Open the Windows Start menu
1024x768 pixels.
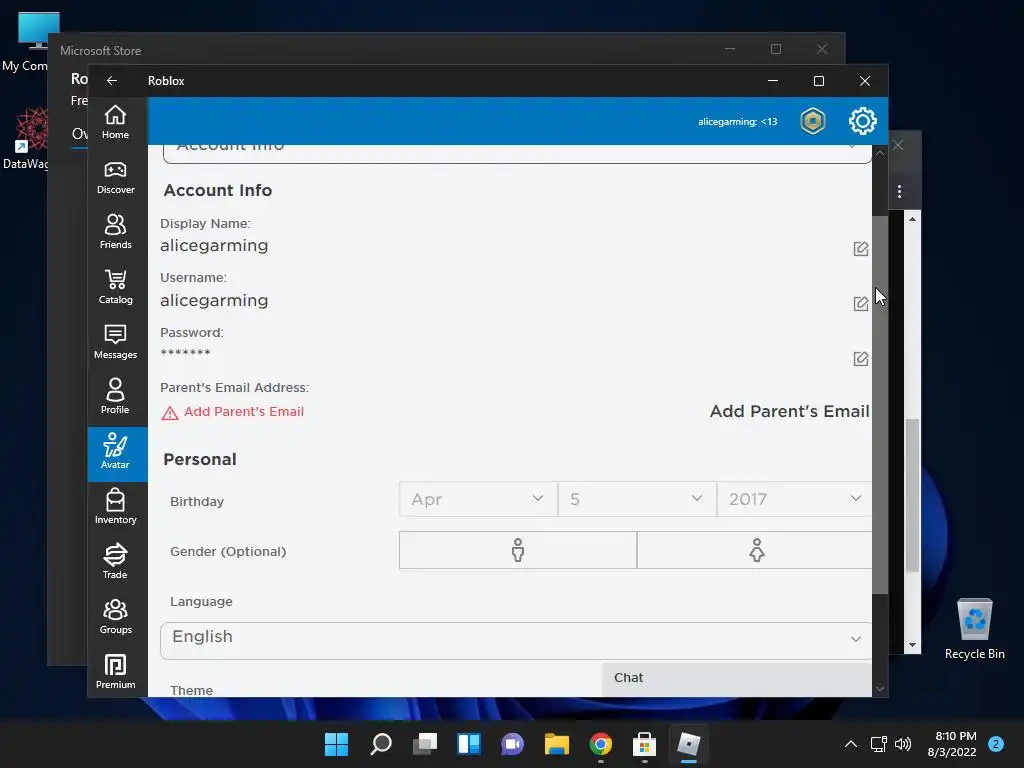pyautogui.click(x=336, y=744)
